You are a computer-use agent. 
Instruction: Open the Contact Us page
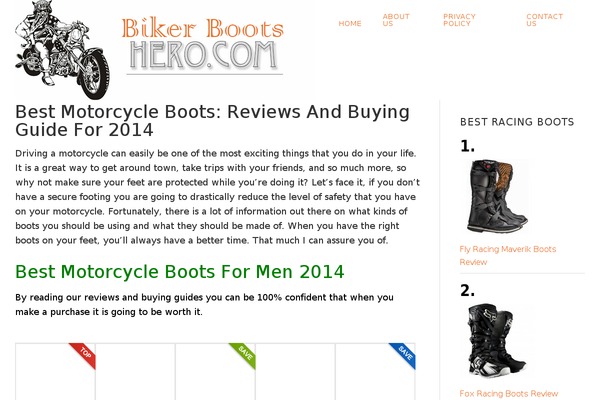[544, 20]
